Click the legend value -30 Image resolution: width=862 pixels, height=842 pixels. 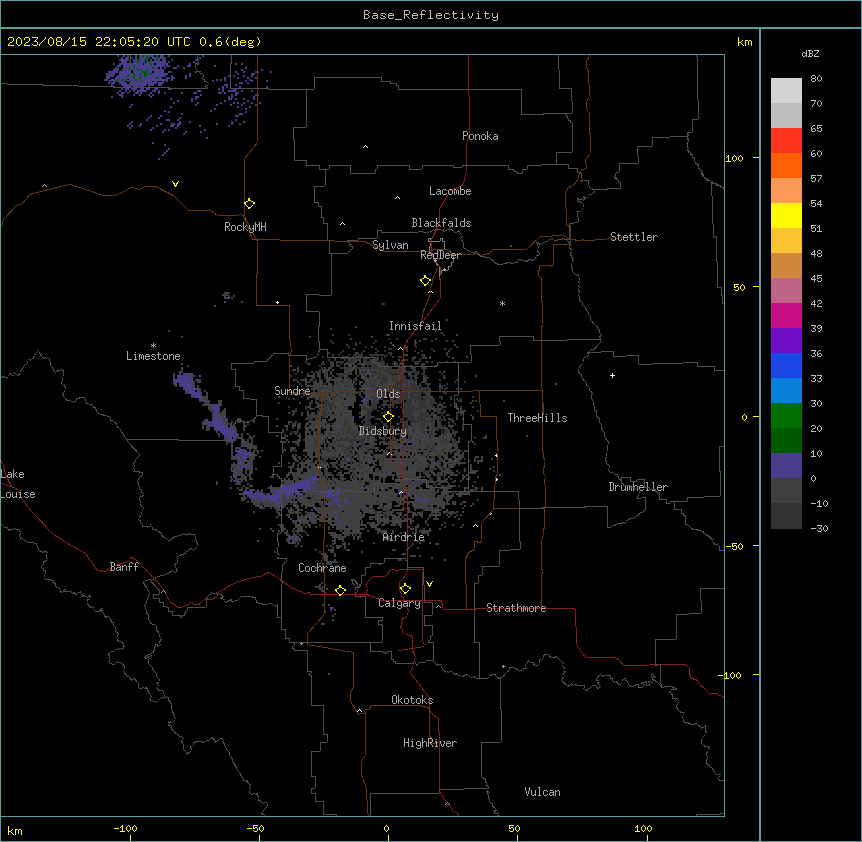[x=819, y=529]
